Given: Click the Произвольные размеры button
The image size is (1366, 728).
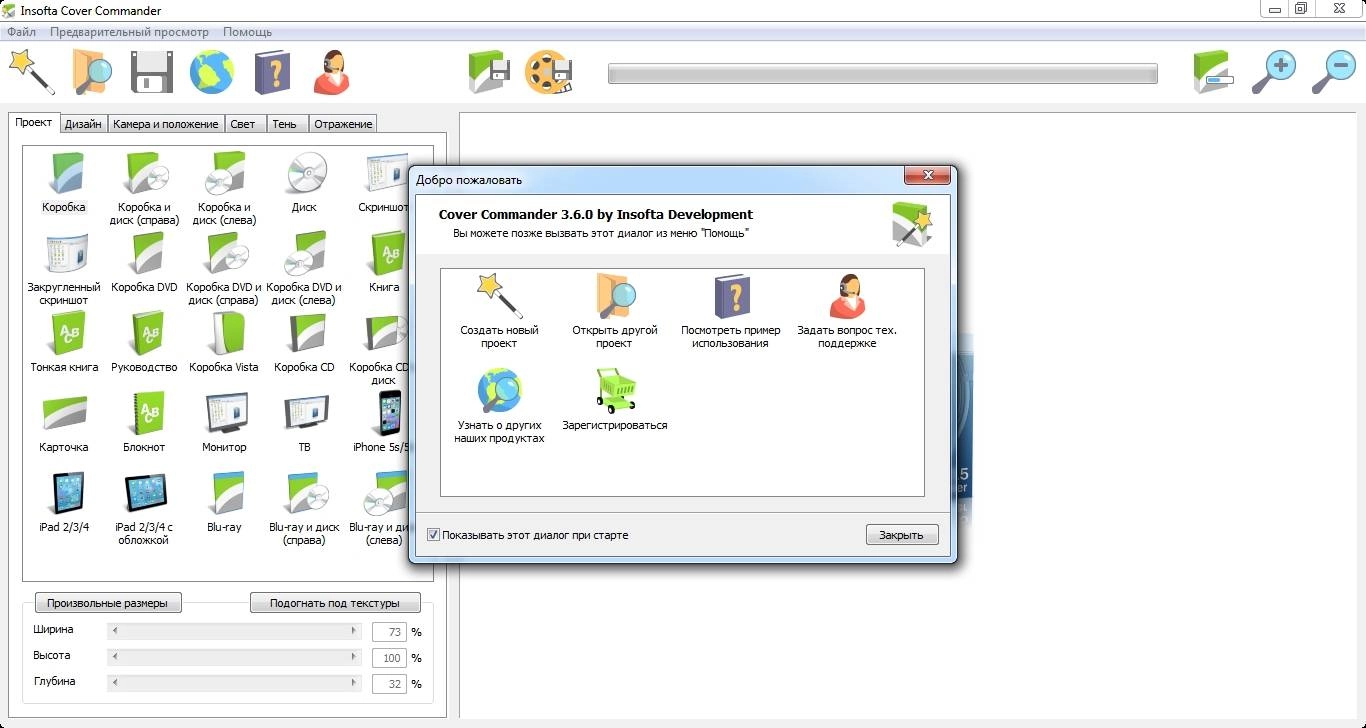Looking at the screenshot, I should coord(108,603).
